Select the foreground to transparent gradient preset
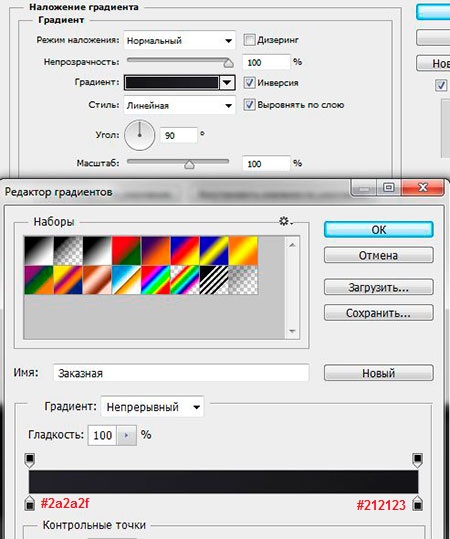 pos(68,251)
